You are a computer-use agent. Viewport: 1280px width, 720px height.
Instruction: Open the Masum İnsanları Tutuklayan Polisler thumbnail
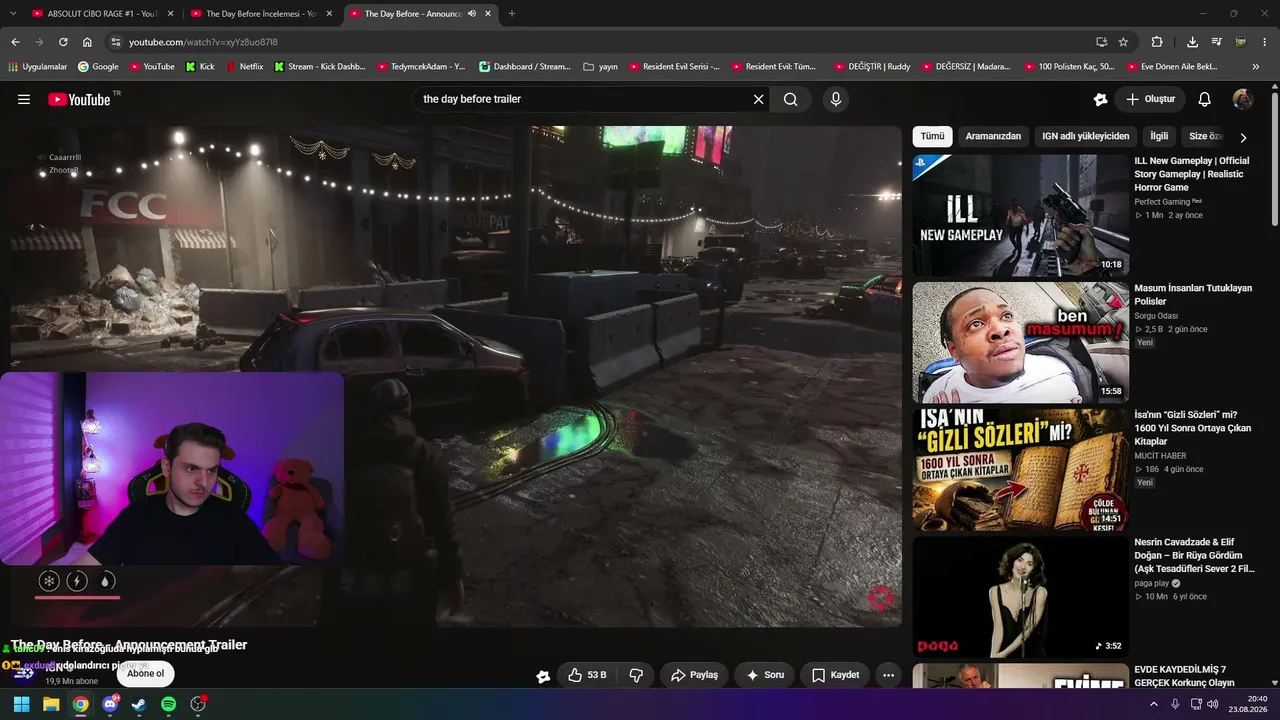click(1020, 342)
